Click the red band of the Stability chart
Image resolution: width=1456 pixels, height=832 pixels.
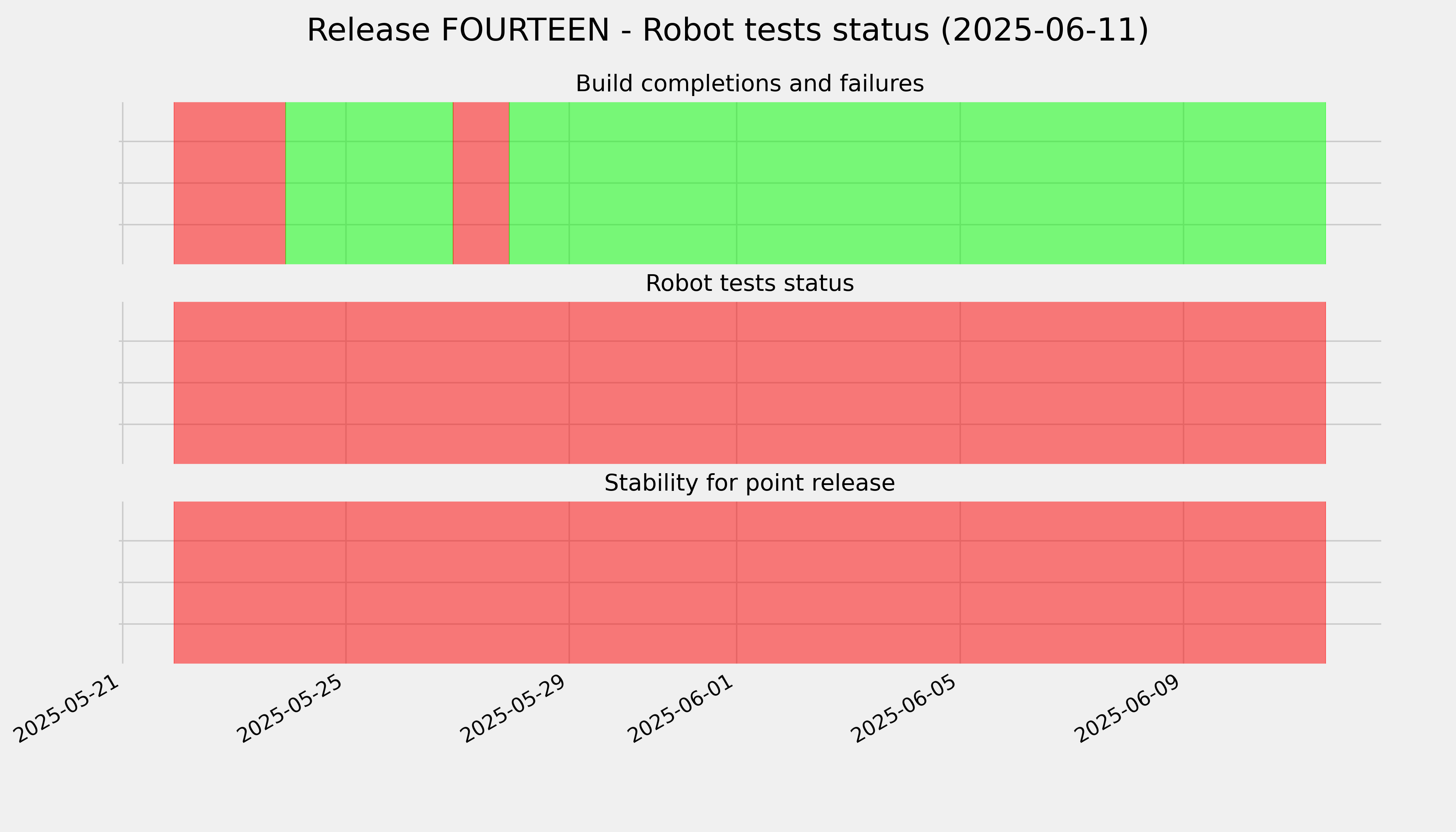tap(750, 583)
